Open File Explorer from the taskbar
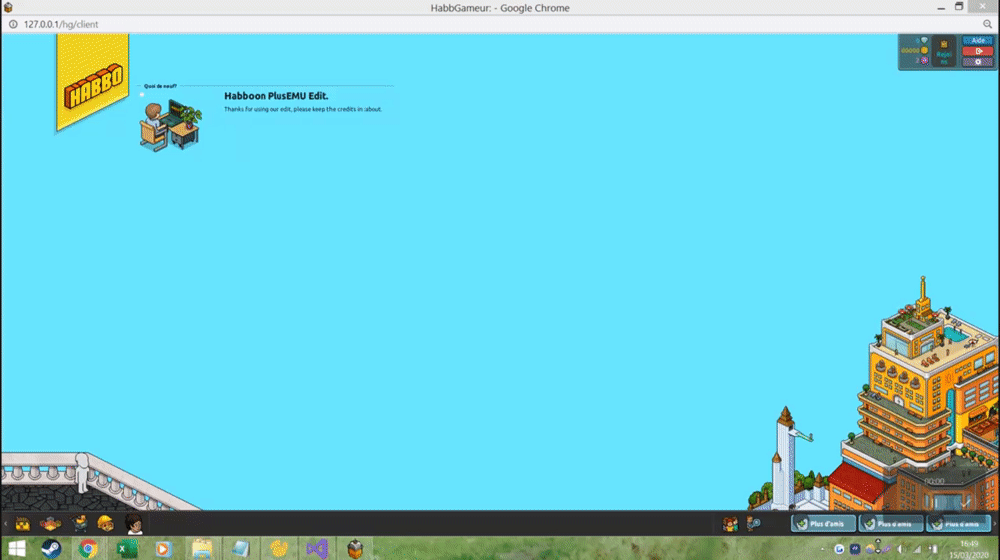 pos(202,548)
